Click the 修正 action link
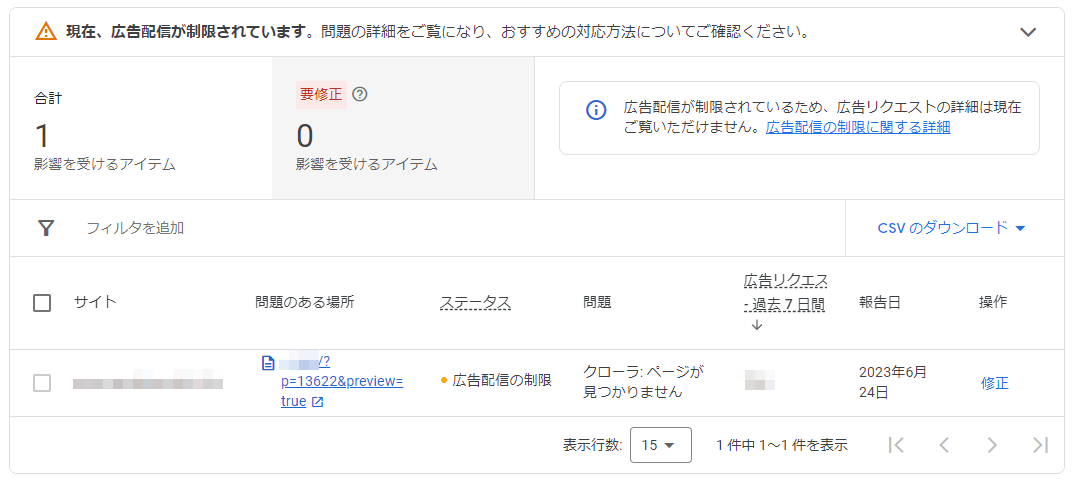Viewport: 1072px width, 484px height. (x=994, y=383)
